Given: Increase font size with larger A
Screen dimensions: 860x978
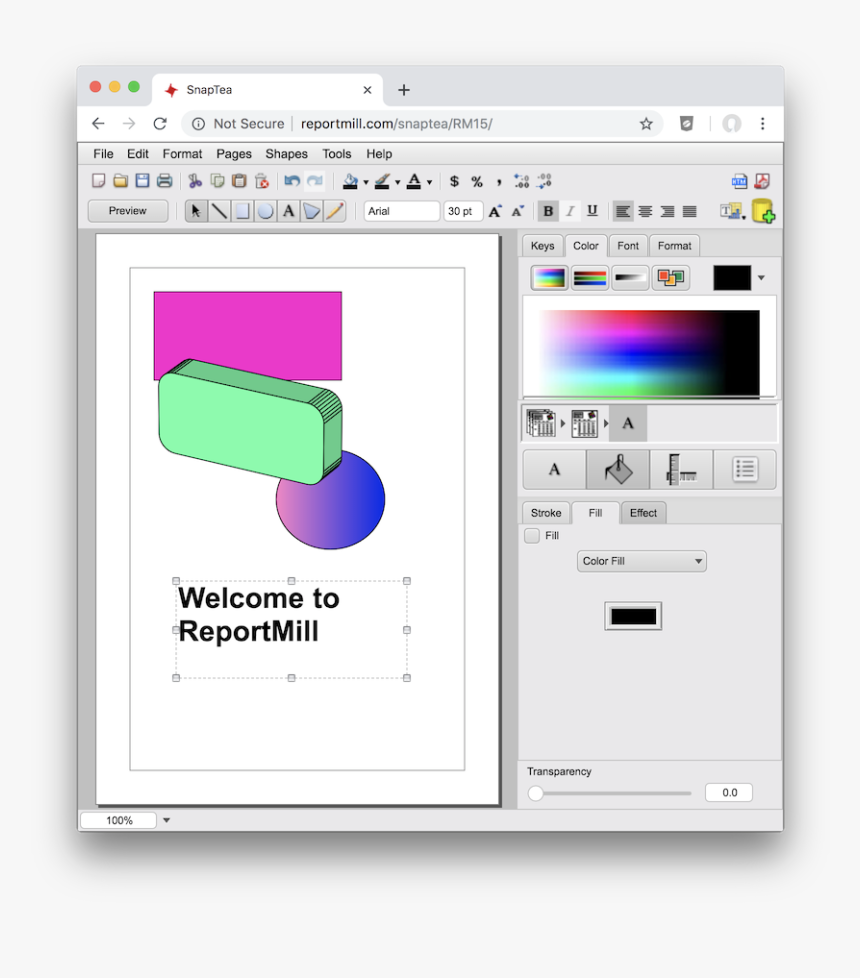Looking at the screenshot, I should [495, 211].
